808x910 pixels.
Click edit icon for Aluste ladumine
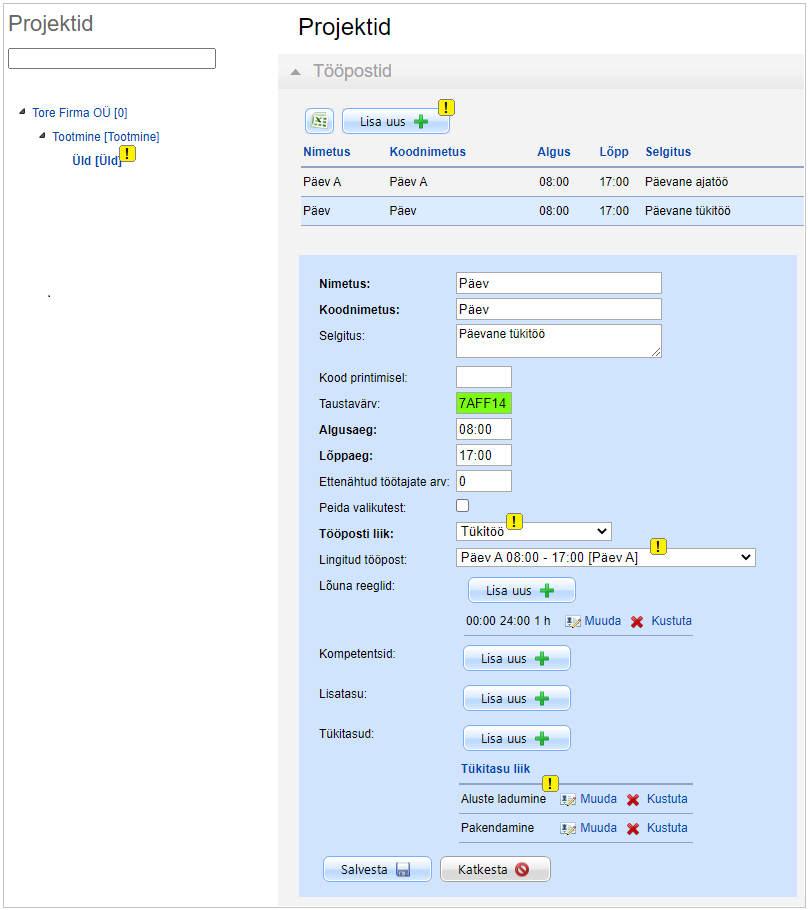569,800
